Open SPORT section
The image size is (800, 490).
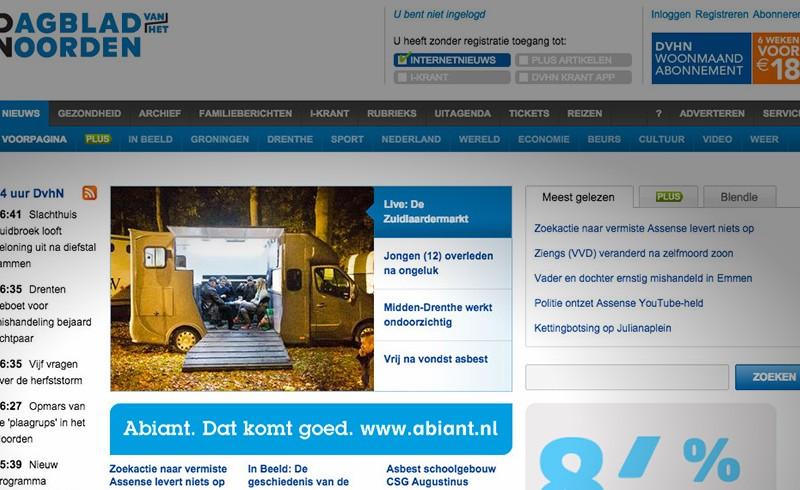coord(347,139)
